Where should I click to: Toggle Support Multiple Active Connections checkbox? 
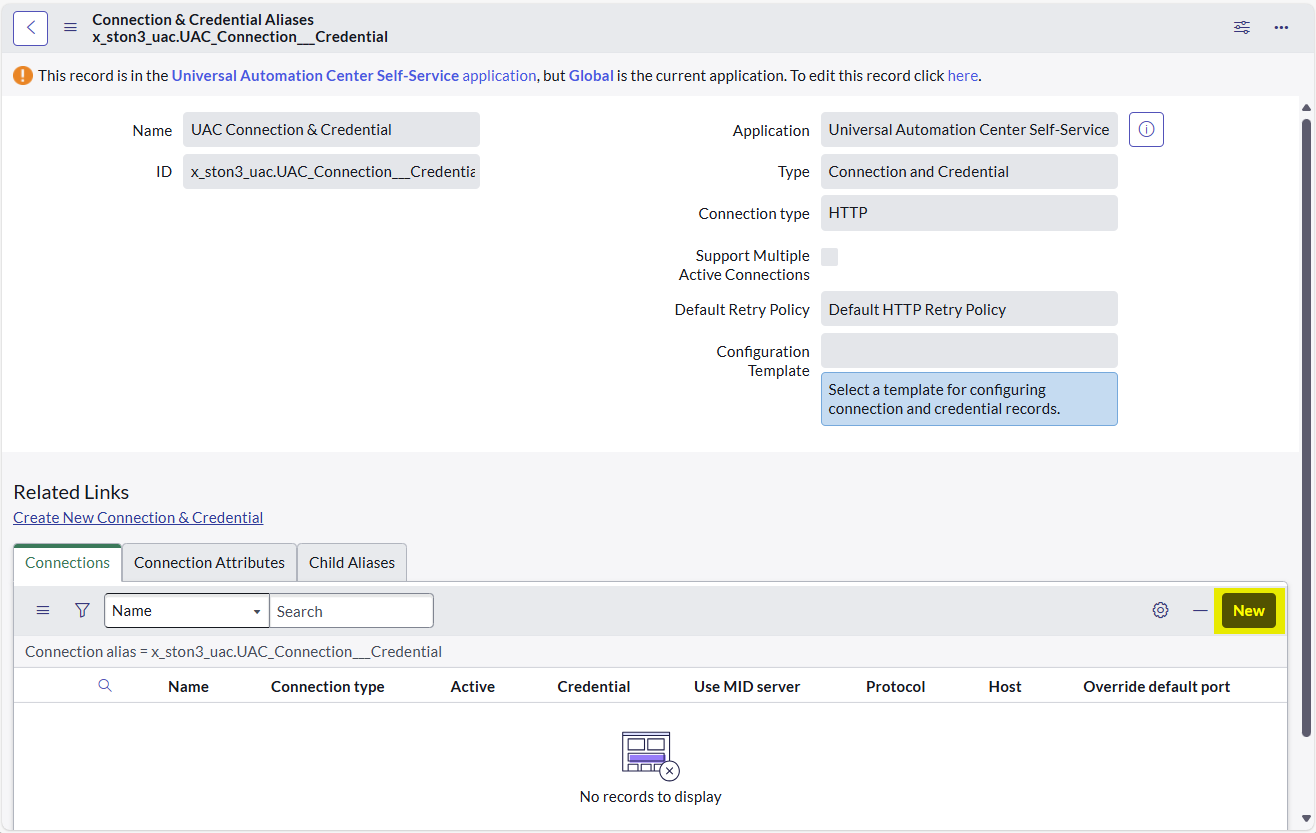click(829, 257)
